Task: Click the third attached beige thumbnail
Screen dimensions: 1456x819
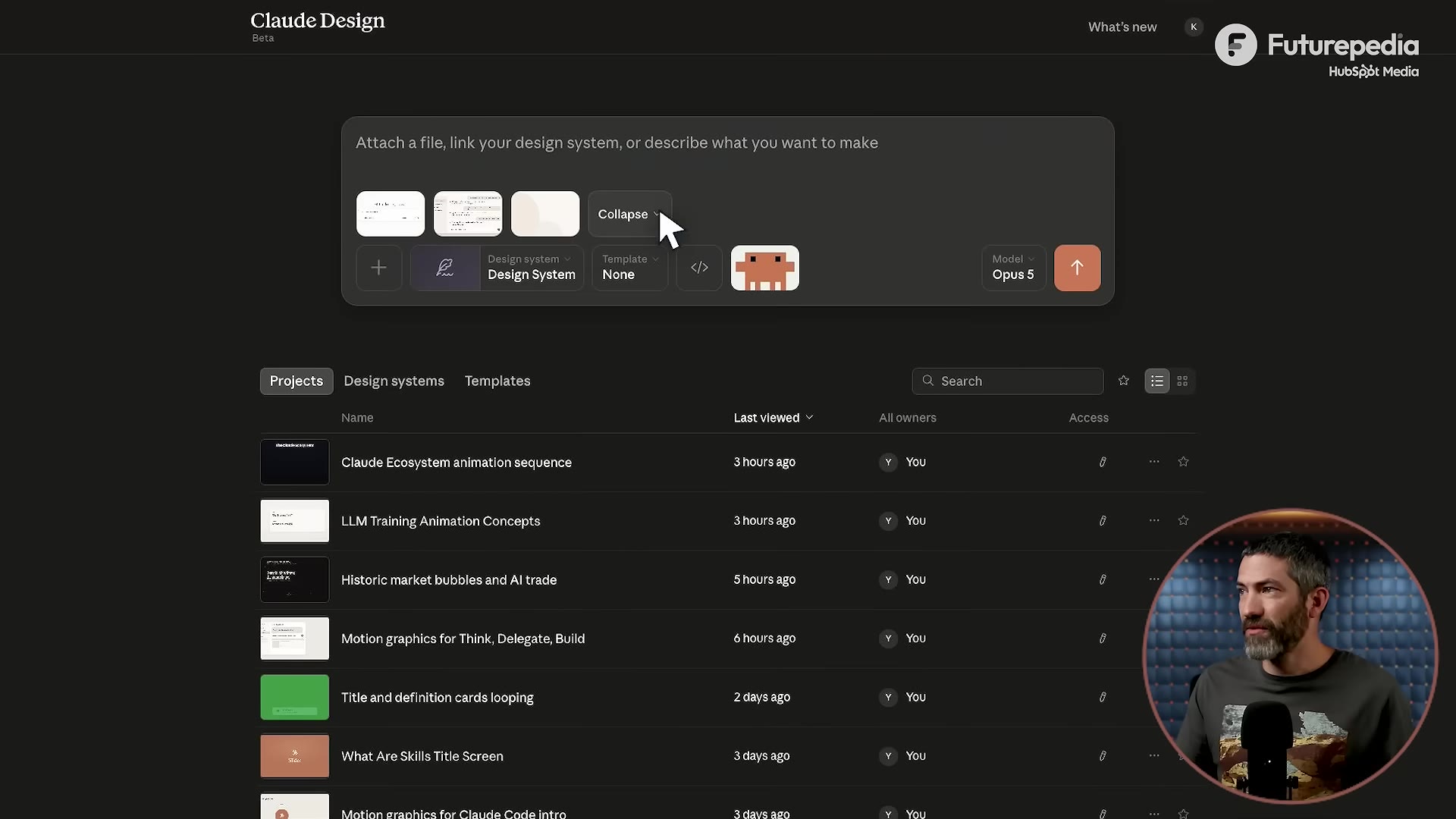Action: coord(545,214)
